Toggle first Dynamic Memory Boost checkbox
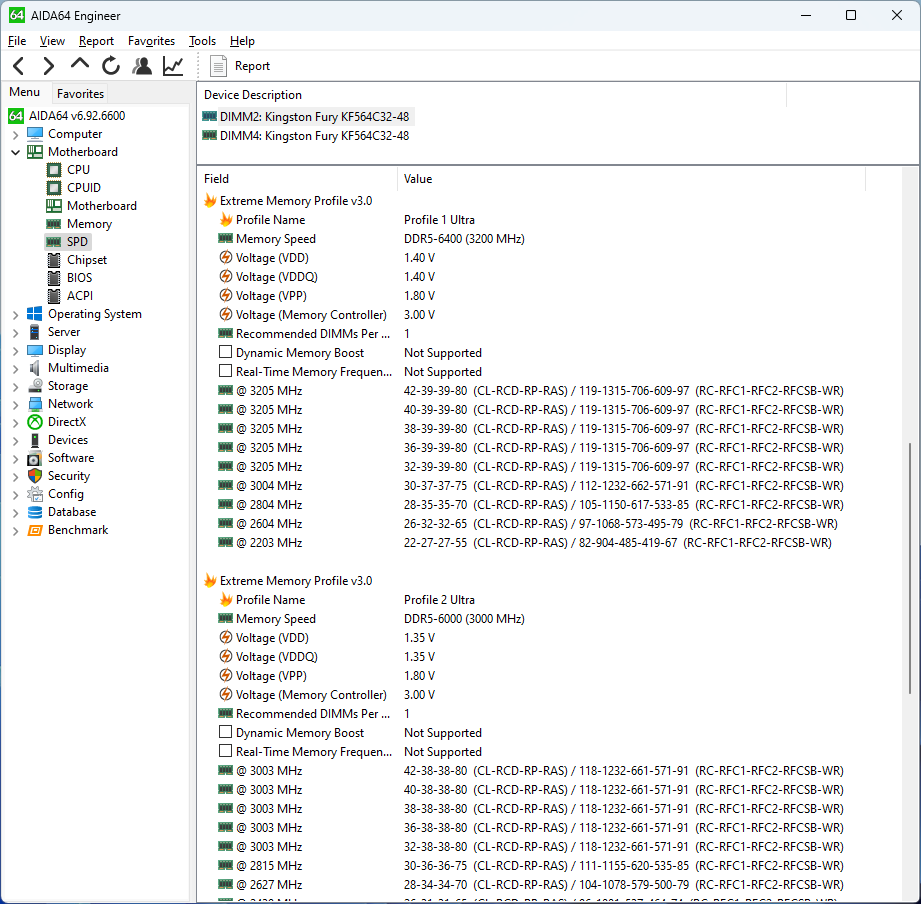 pyautogui.click(x=225, y=352)
